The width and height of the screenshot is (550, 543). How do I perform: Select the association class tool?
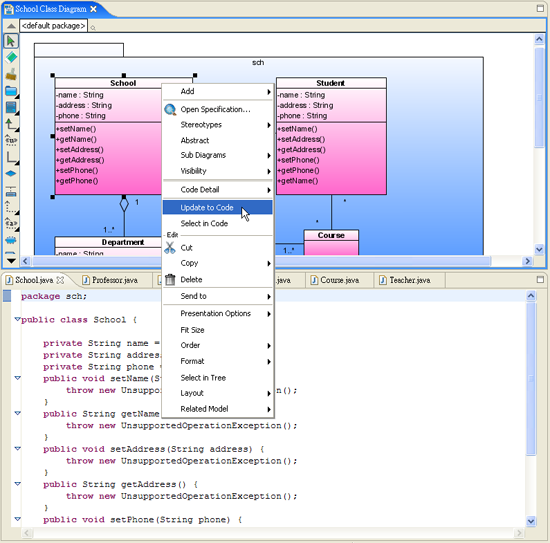tap(11, 191)
